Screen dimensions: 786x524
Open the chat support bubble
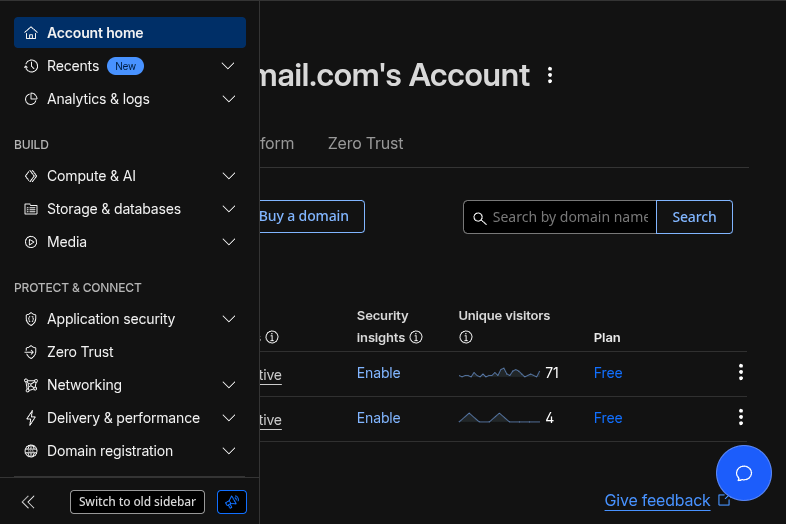pyautogui.click(x=743, y=473)
